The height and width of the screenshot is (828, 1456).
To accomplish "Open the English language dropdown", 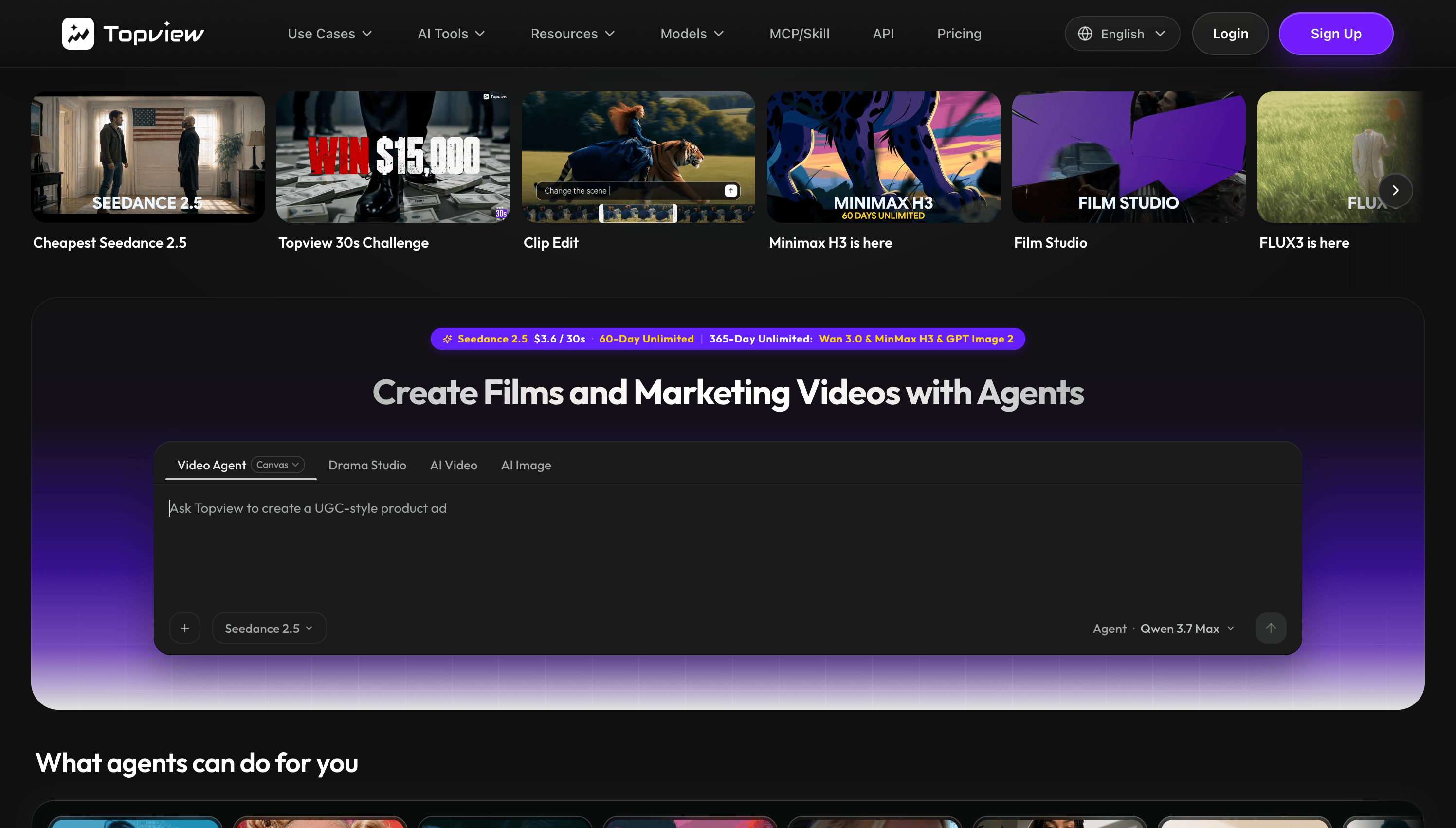I will [x=1122, y=34].
